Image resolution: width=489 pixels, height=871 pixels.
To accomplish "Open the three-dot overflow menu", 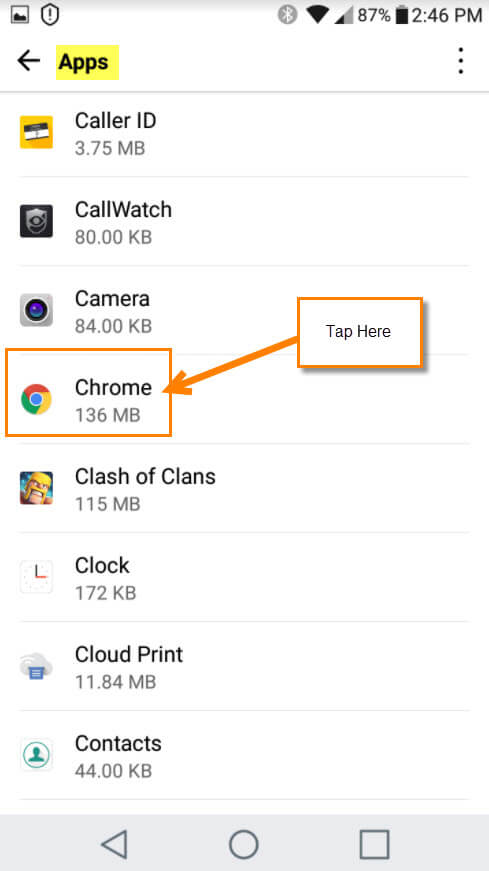I will tap(460, 61).
